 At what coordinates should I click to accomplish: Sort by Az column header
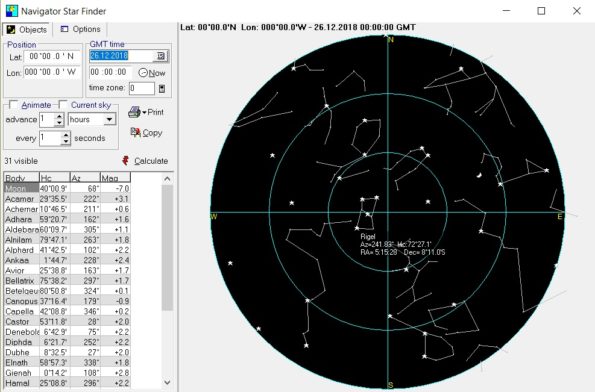pyautogui.click(x=85, y=178)
